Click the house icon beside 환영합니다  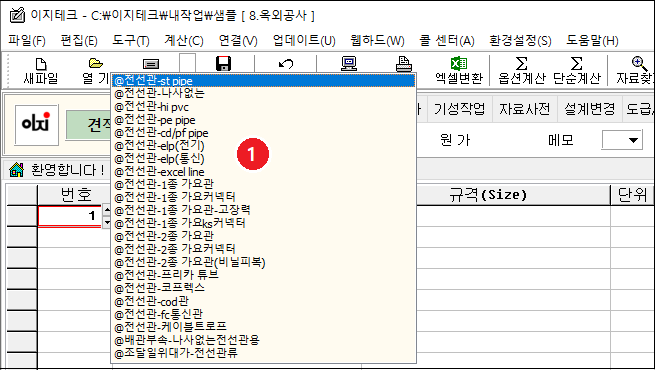pyautogui.click(x=16, y=170)
